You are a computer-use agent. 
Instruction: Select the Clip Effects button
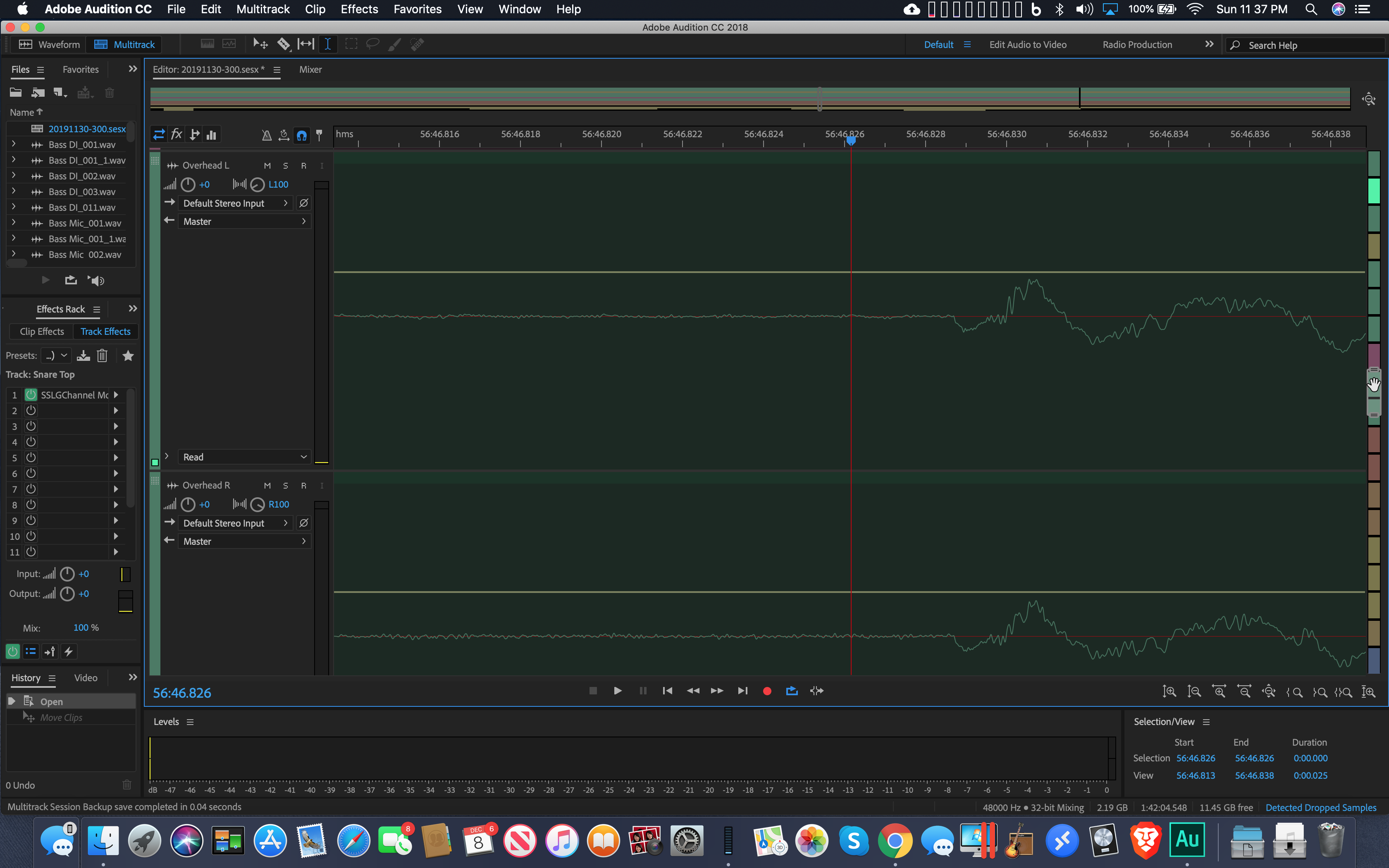coord(42,331)
